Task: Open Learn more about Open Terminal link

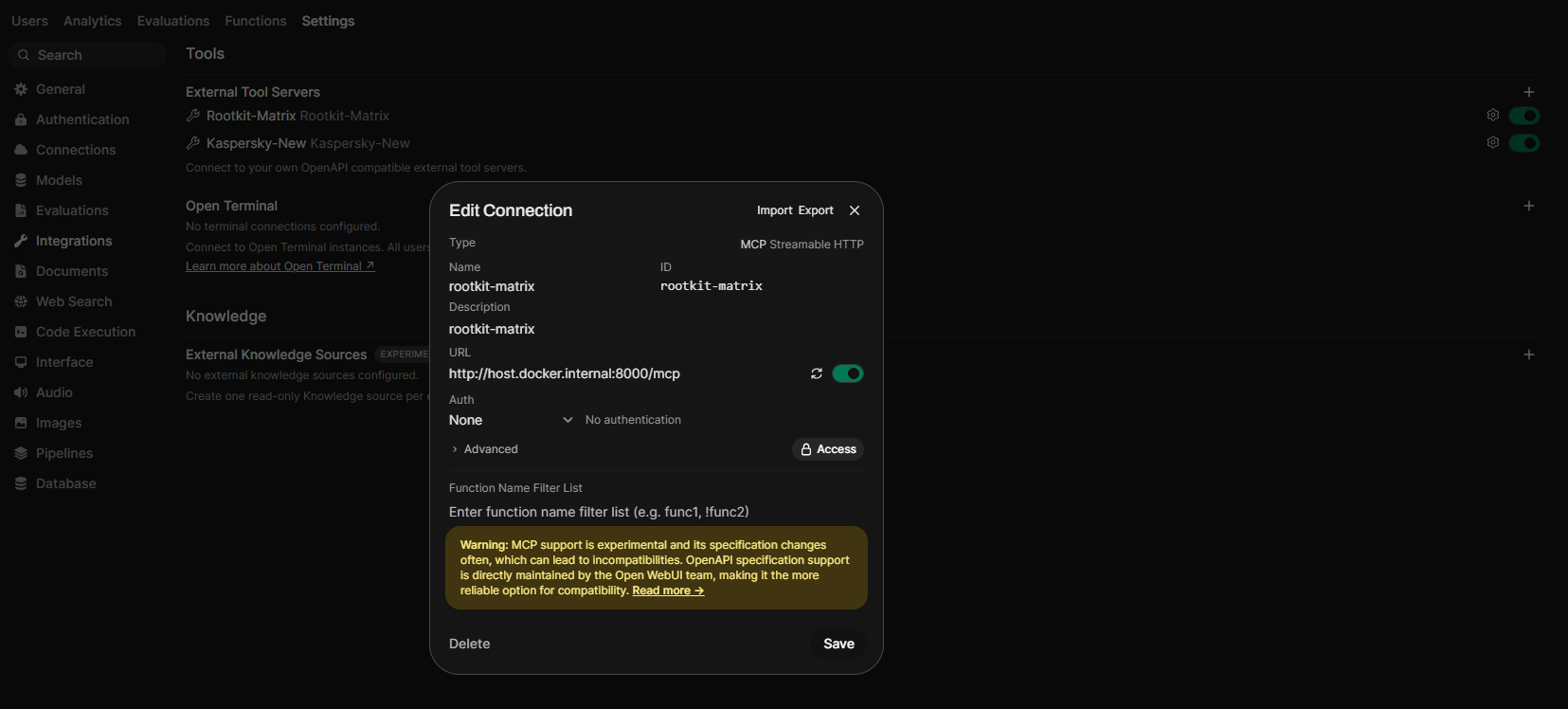Action: (280, 266)
